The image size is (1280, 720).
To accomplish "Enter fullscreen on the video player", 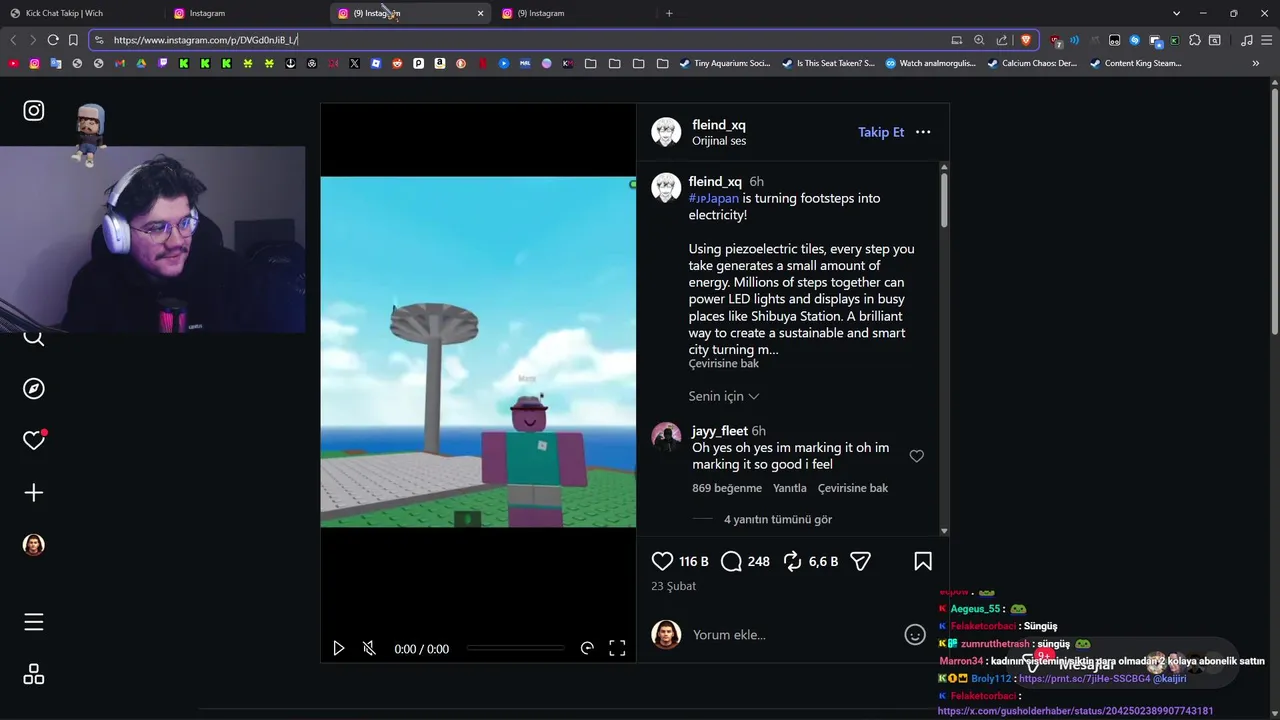I will [617, 648].
